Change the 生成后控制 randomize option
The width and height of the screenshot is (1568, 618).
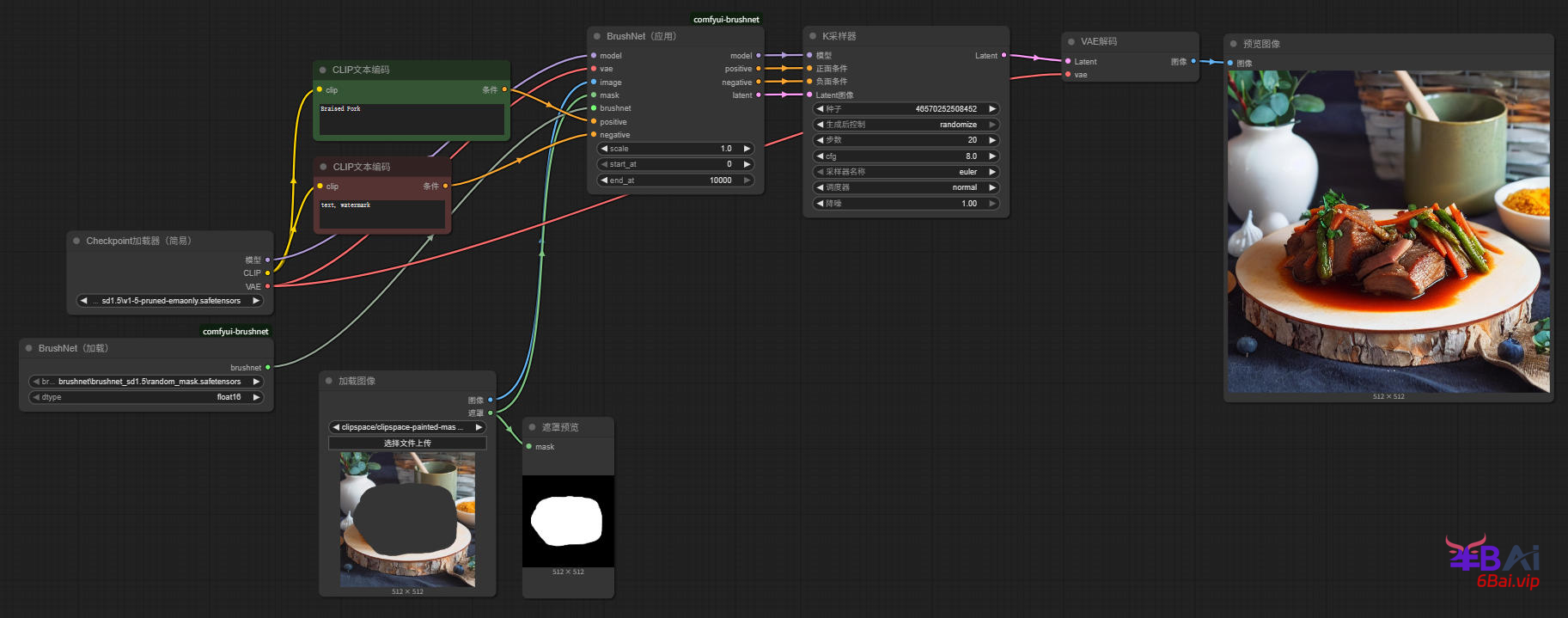[x=906, y=125]
